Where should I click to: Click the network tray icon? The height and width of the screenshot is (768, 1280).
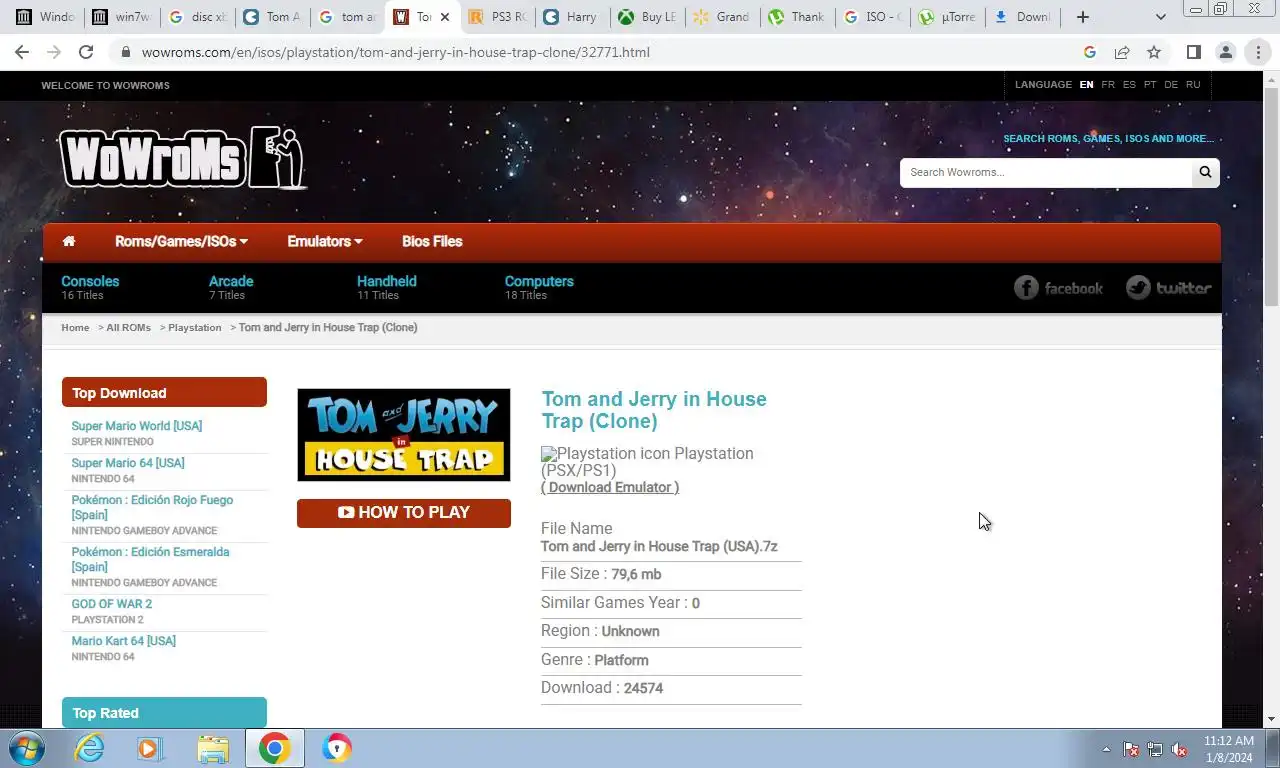pyautogui.click(x=1155, y=749)
